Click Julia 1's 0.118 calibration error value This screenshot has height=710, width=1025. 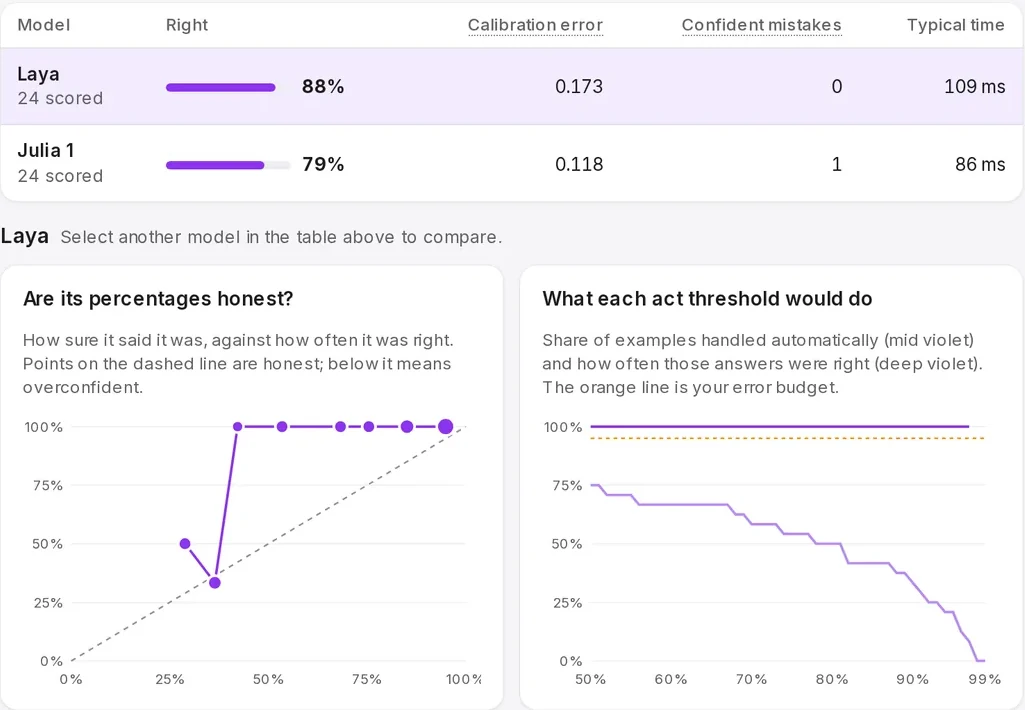(x=579, y=164)
